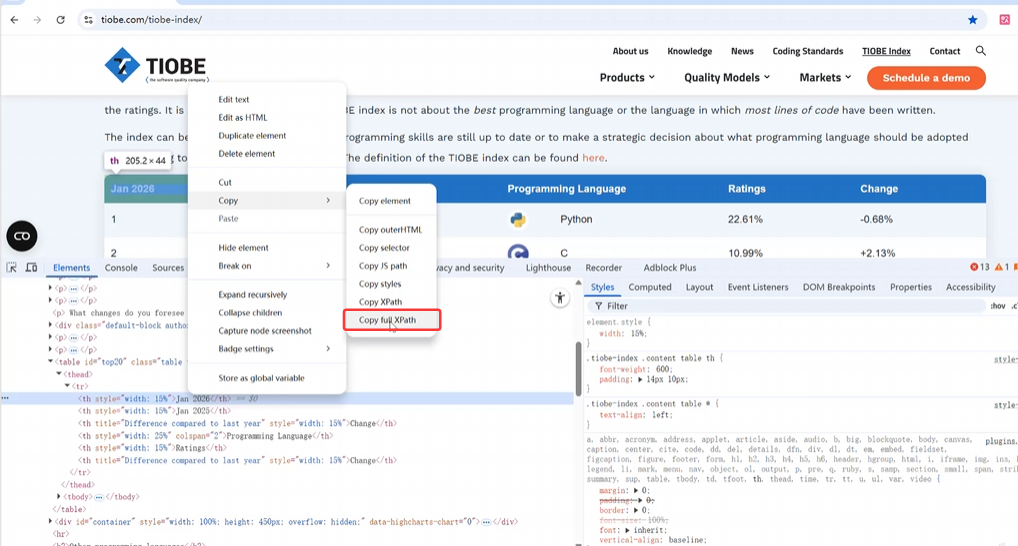1018x546 pixels.
Task: Click the red error count icon
Action: tap(974, 267)
